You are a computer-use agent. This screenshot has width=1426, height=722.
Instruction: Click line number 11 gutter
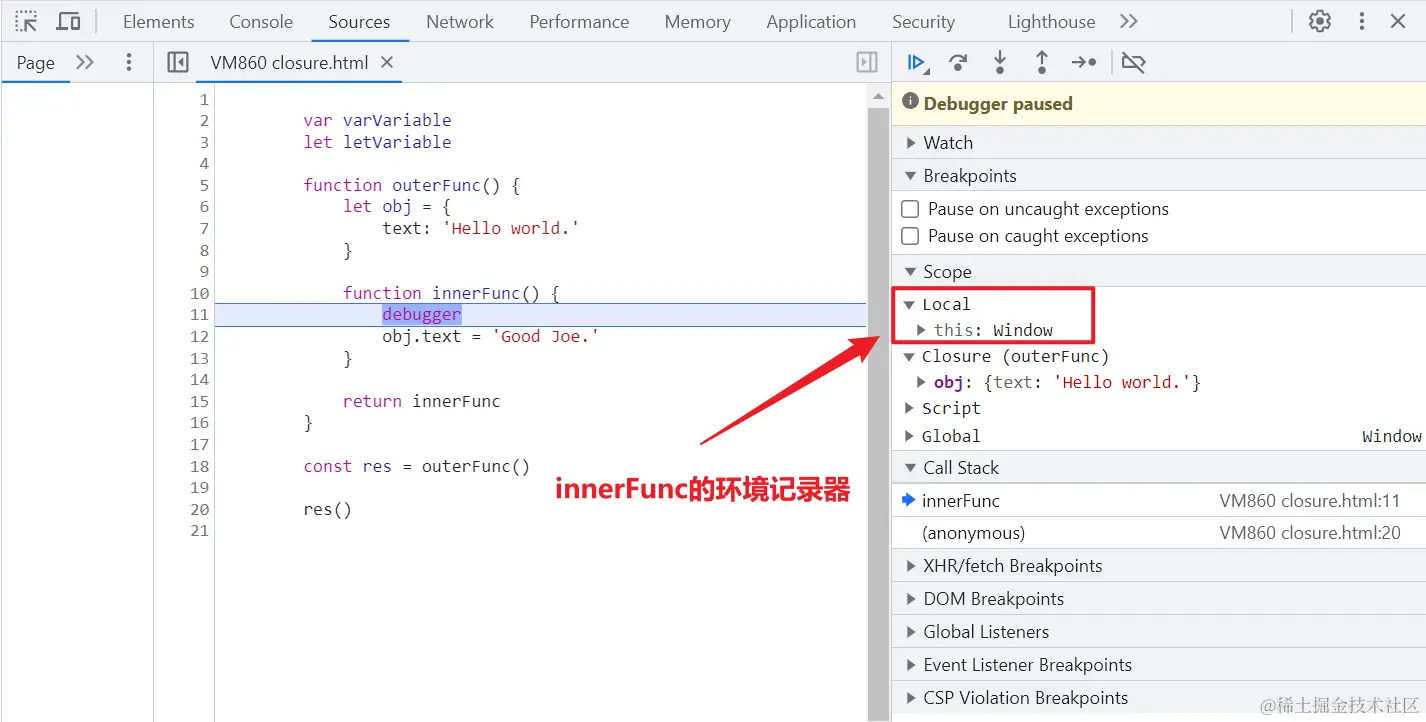(x=199, y=314)
